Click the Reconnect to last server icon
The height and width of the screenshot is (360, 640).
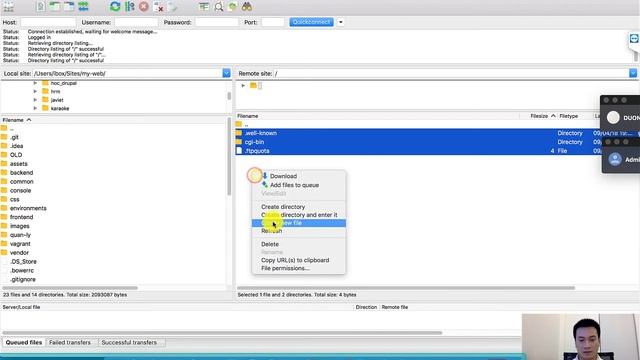173,7
